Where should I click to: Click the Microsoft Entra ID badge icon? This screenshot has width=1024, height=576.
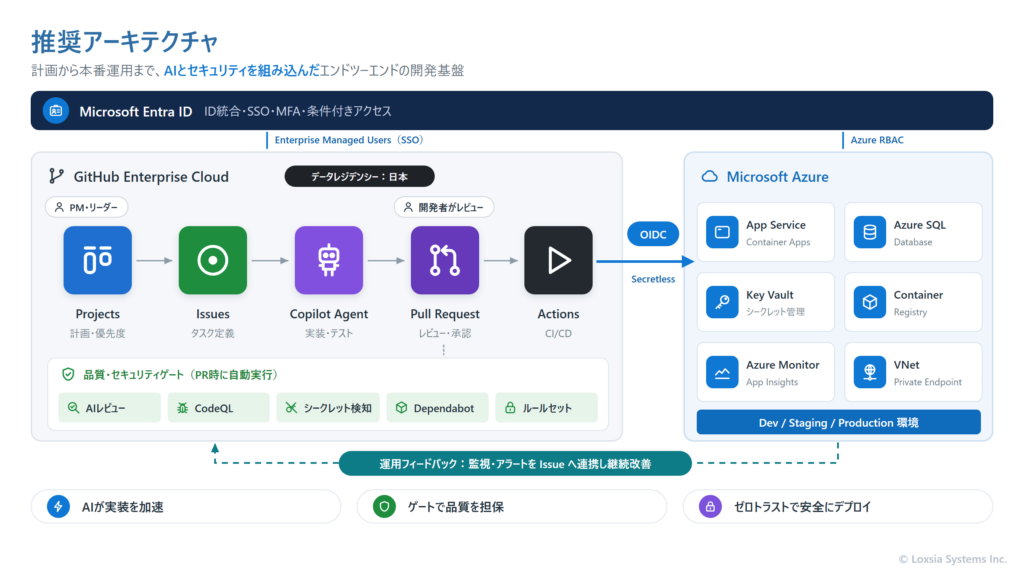point(56,111)
